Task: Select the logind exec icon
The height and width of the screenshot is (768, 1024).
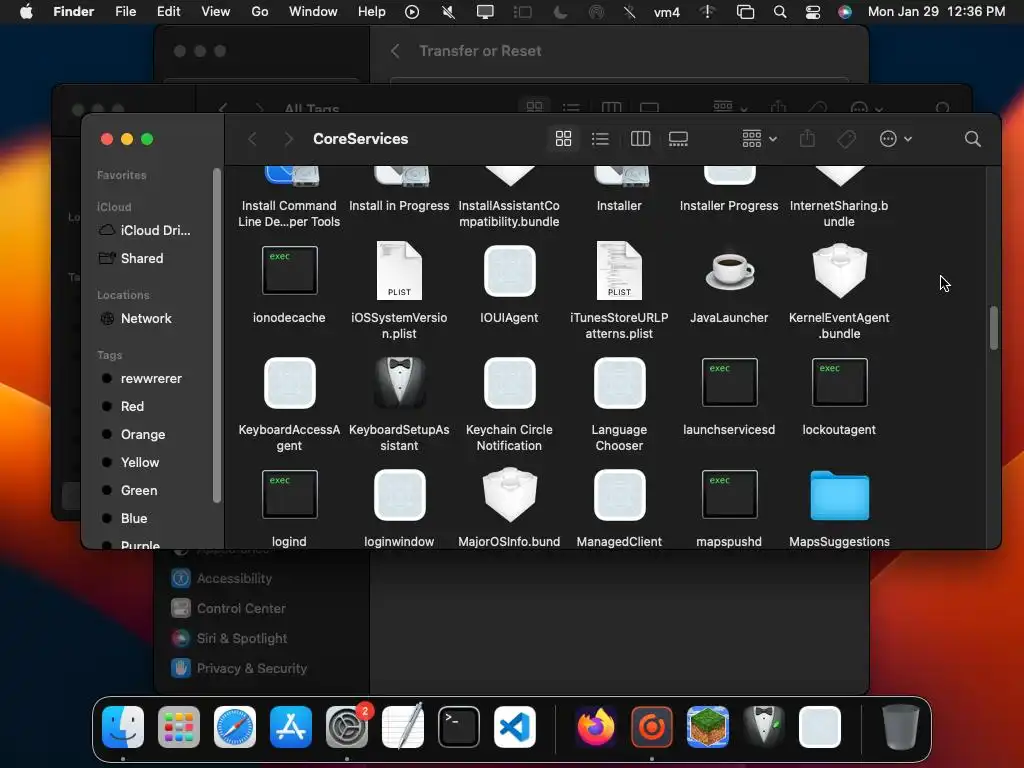Action: (x=289, y=494)
